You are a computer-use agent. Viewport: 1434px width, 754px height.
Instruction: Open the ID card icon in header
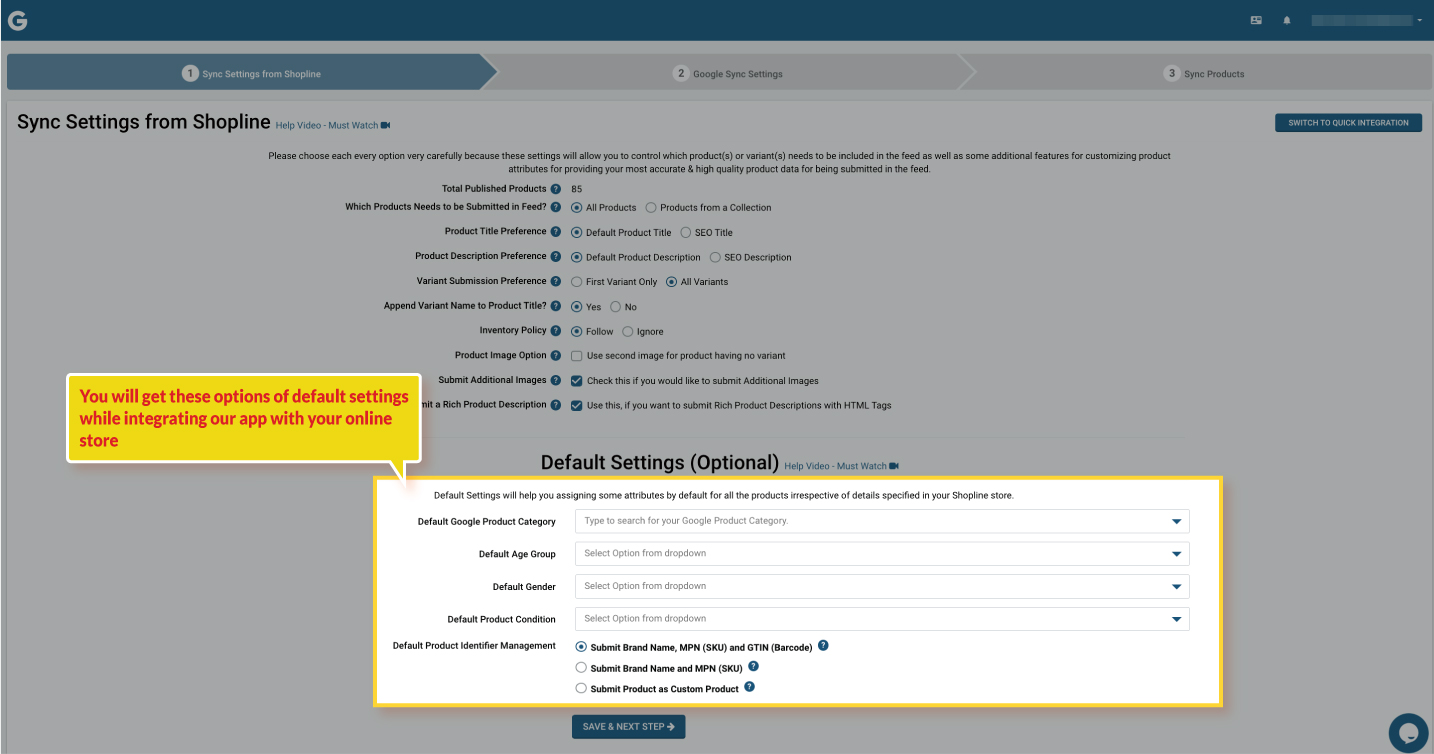(1256, 20)
